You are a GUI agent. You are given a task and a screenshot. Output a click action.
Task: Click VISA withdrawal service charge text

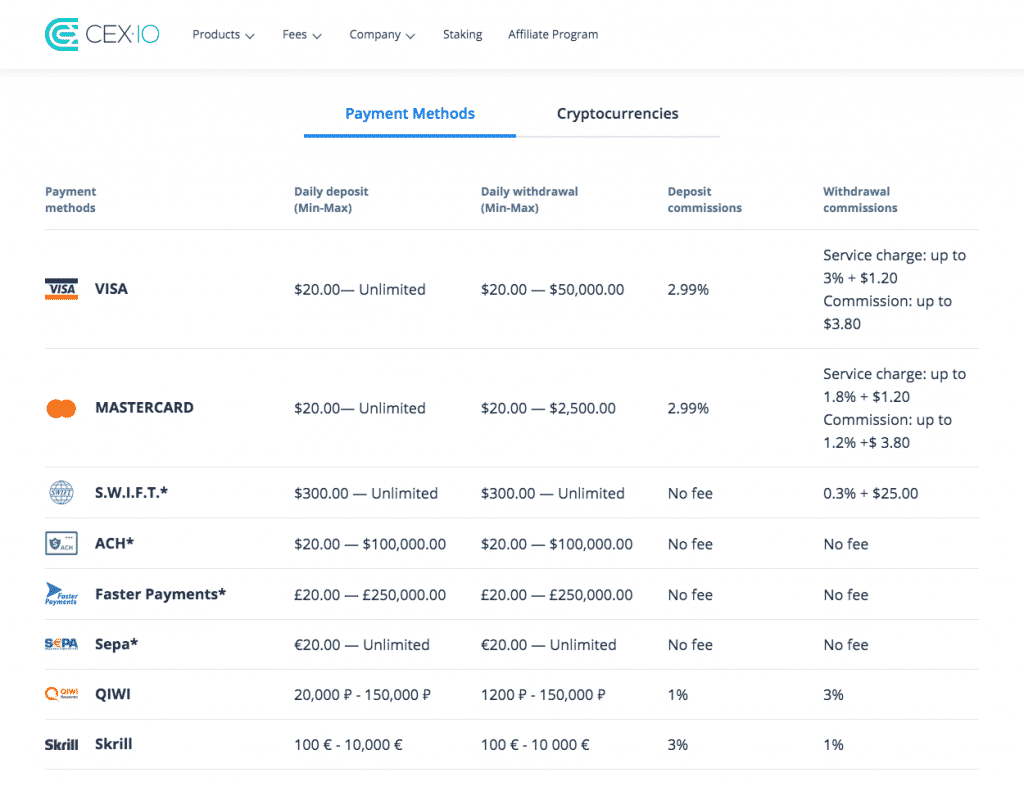tap(894, 267)
